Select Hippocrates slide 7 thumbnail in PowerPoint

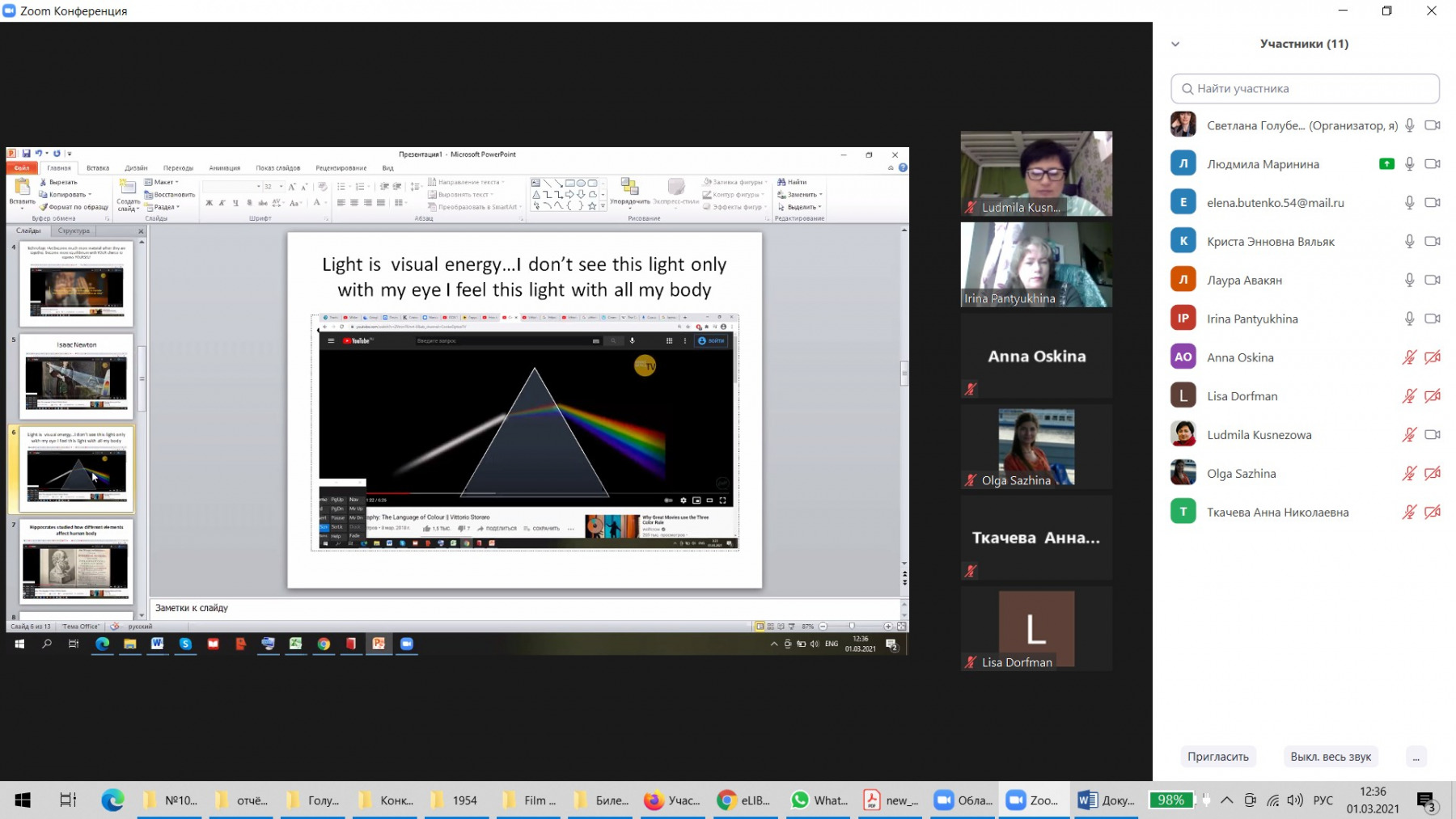coord(76,562)
